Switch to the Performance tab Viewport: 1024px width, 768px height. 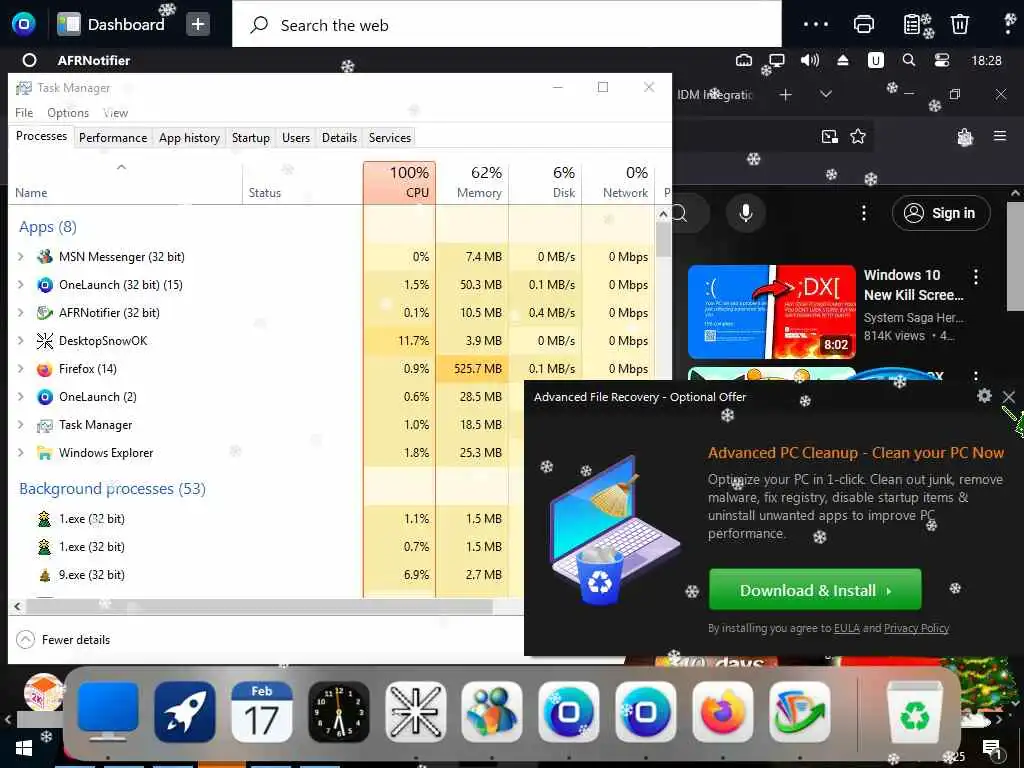113,138
